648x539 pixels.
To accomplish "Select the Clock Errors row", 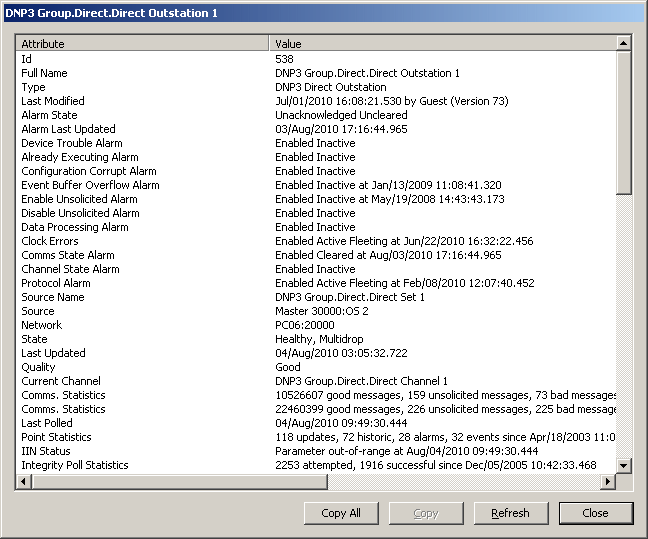I will click(51, 241).
